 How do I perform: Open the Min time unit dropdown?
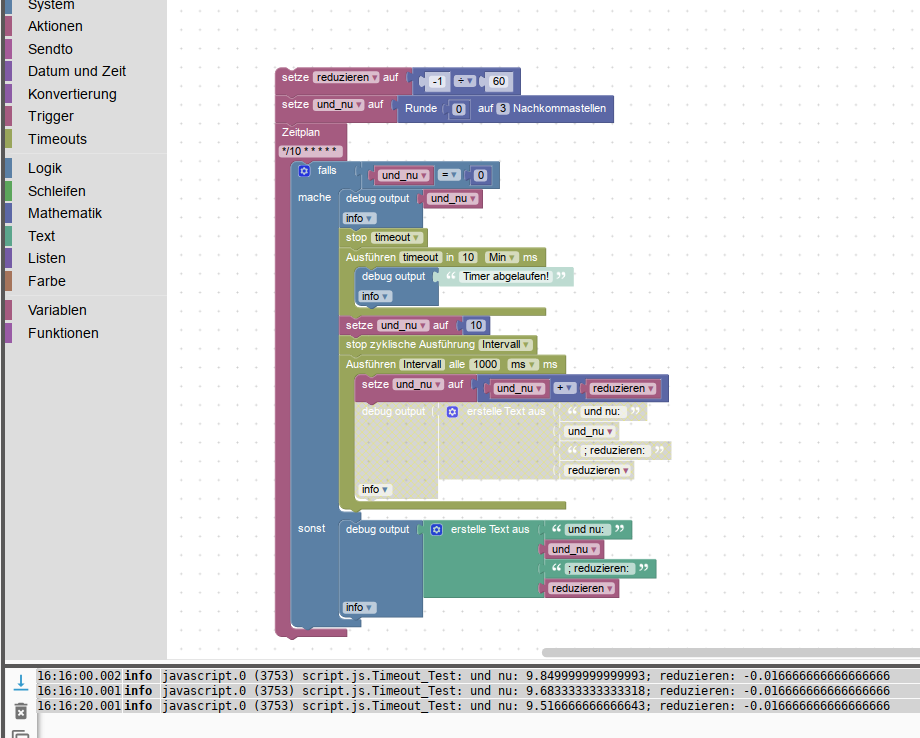point(502,258)
